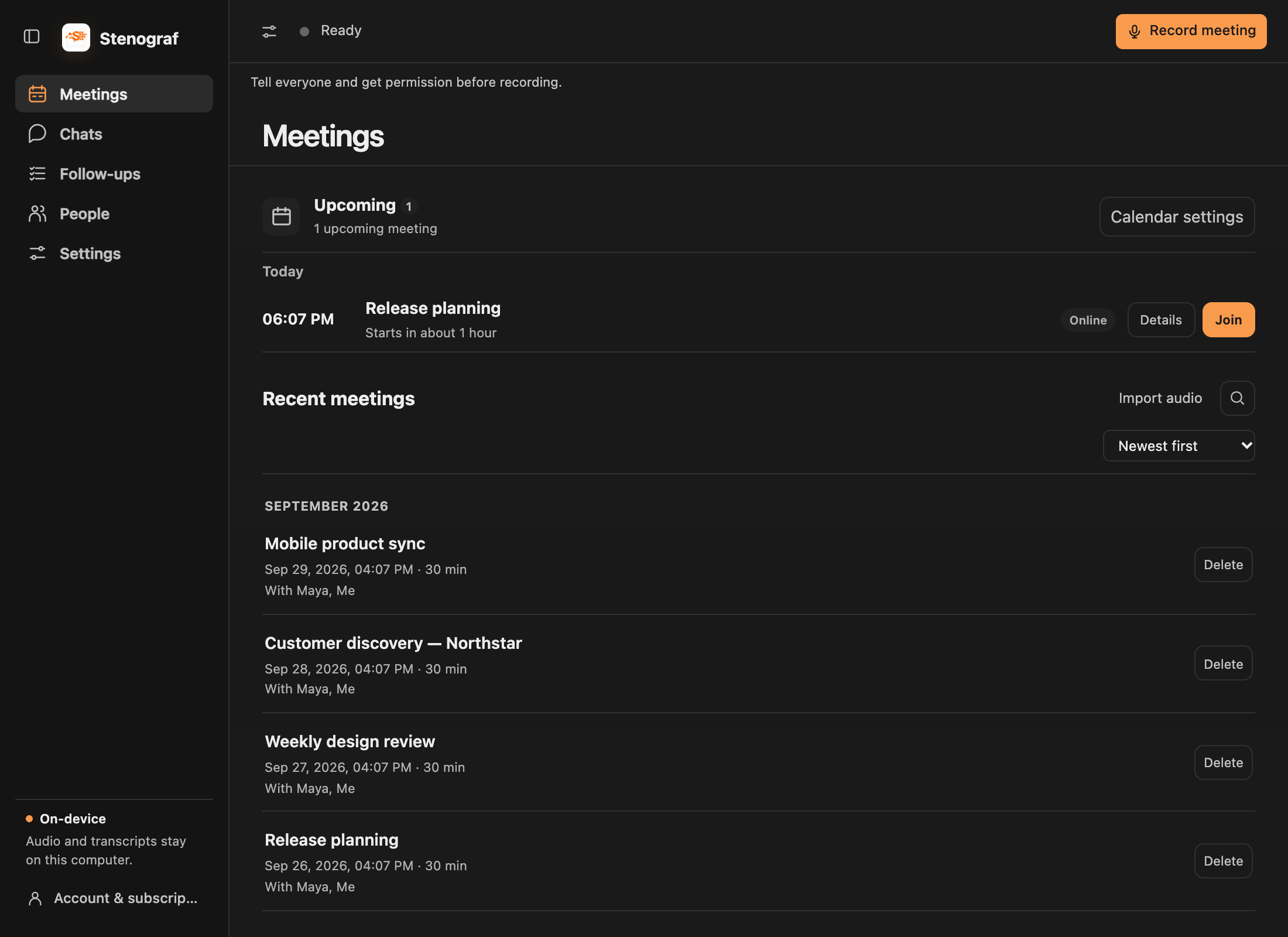Open Mobile product sync meeting
This screenshot has width=1288, height=937.
coord(345,543)
